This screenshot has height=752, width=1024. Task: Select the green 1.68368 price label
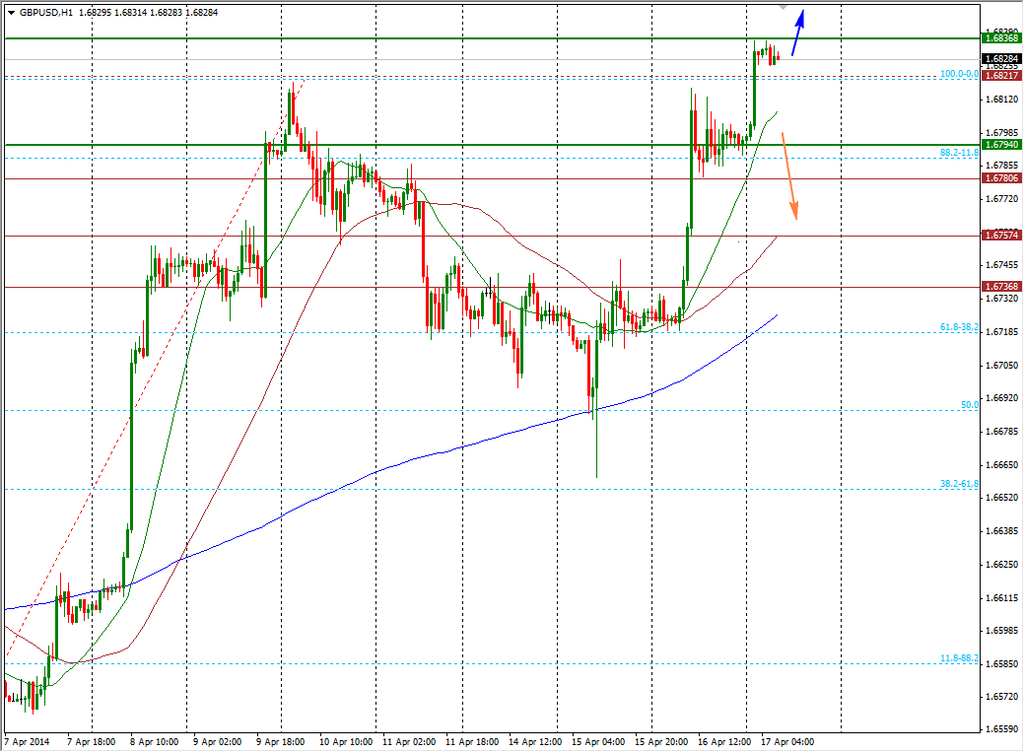coord(1001,38)
